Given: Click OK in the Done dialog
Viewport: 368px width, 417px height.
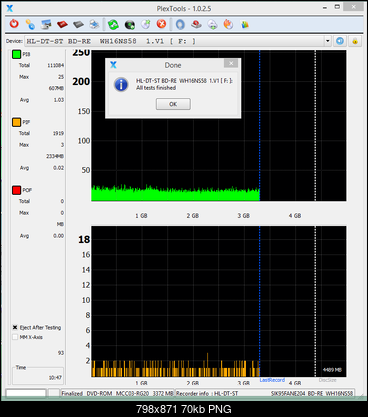Looking at the screenshot, I should coord(173,104).
